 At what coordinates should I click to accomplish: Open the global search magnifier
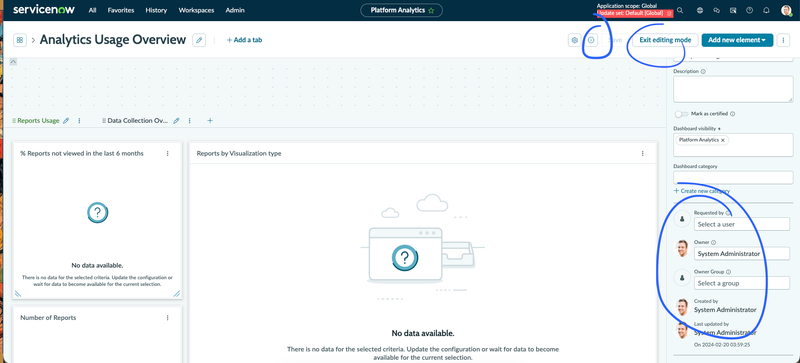[680, 10]
